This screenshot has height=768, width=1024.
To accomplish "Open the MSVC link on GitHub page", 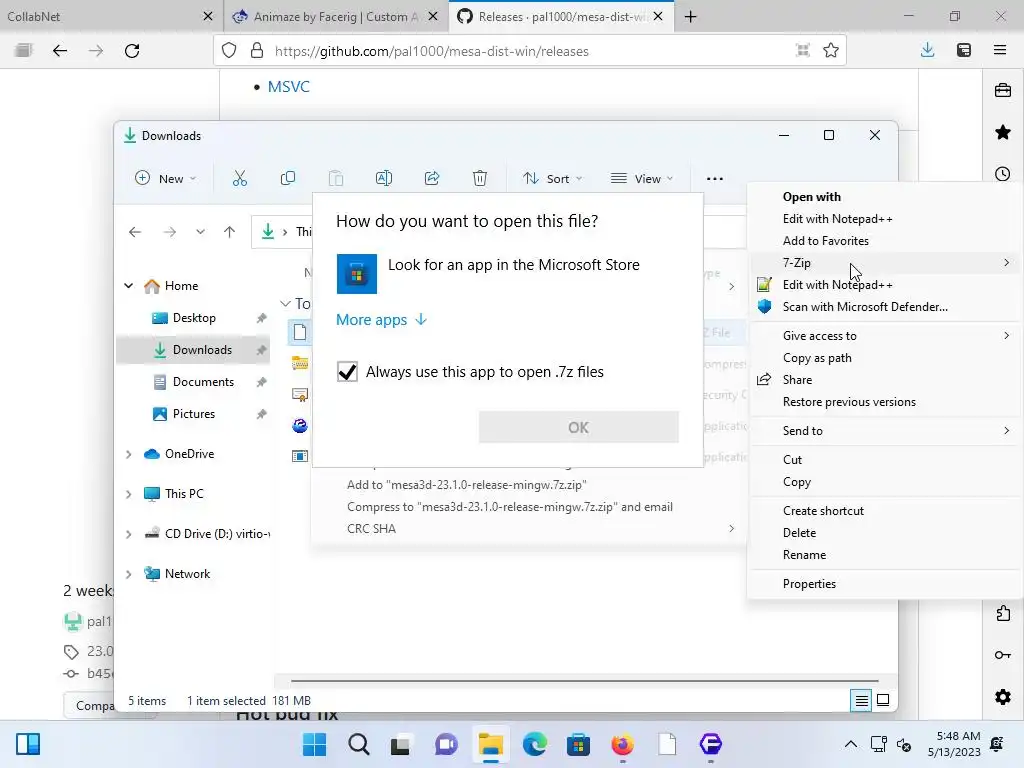I will (289, 87).
